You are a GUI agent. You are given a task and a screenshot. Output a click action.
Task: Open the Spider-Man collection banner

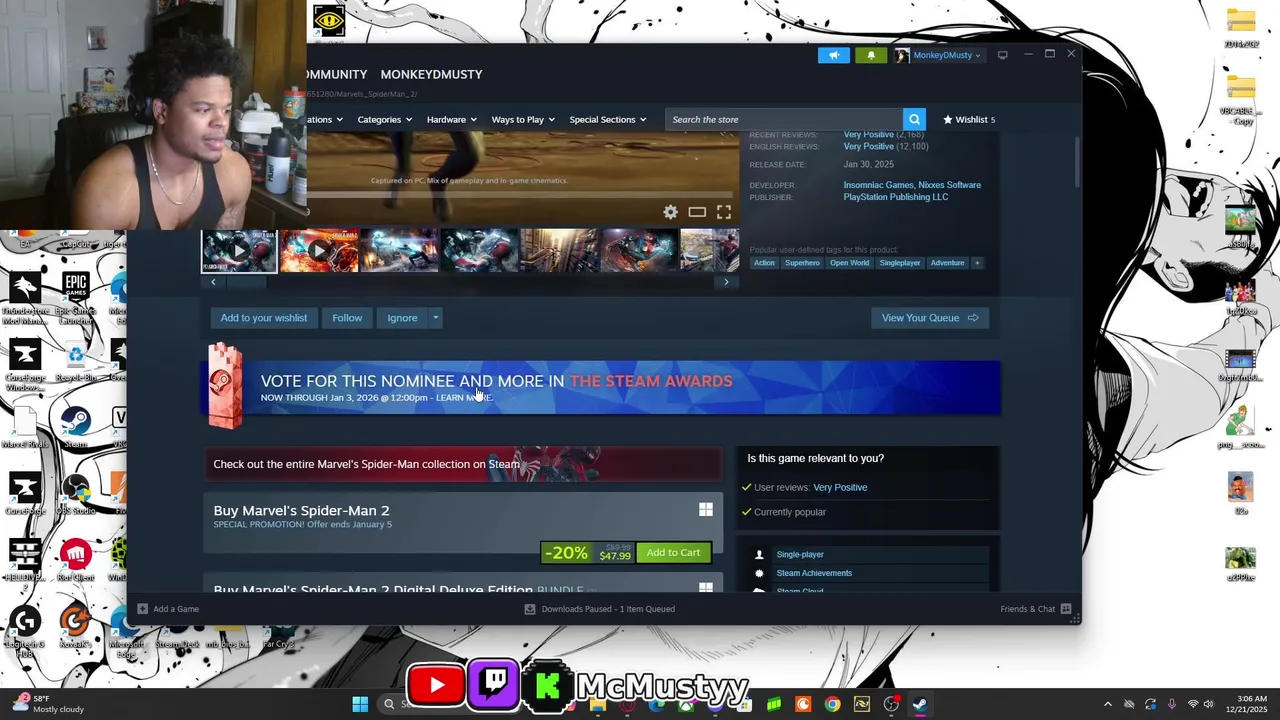tap(462, 464)
